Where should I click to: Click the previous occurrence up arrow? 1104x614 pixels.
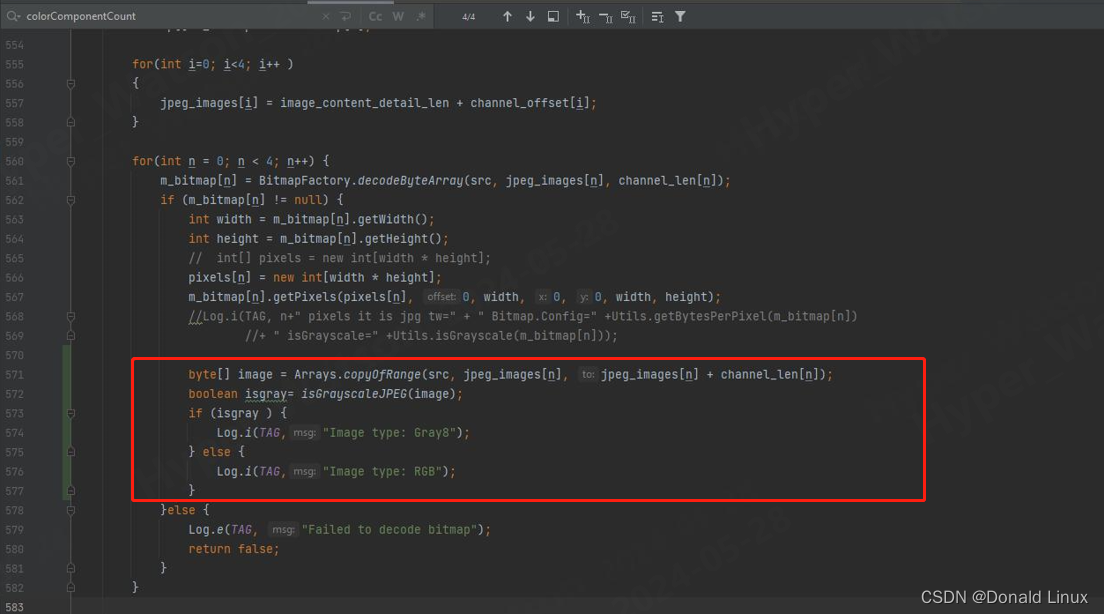coord(507,16)
